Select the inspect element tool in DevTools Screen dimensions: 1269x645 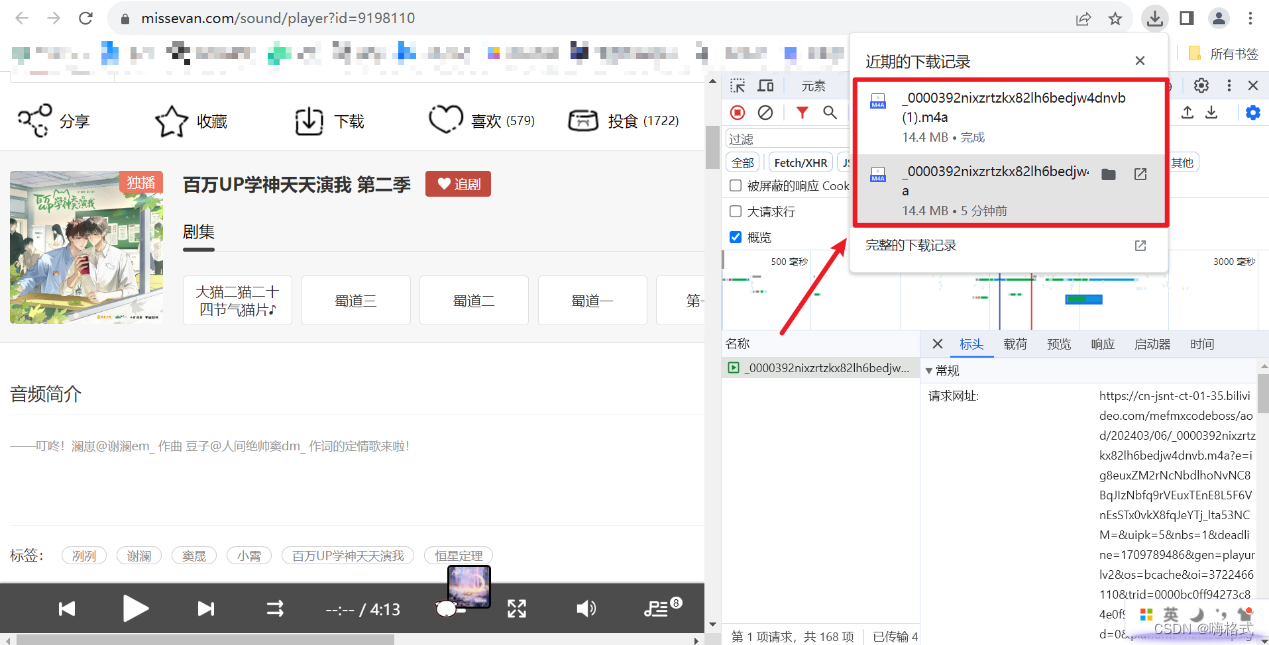tap(736, 86)
